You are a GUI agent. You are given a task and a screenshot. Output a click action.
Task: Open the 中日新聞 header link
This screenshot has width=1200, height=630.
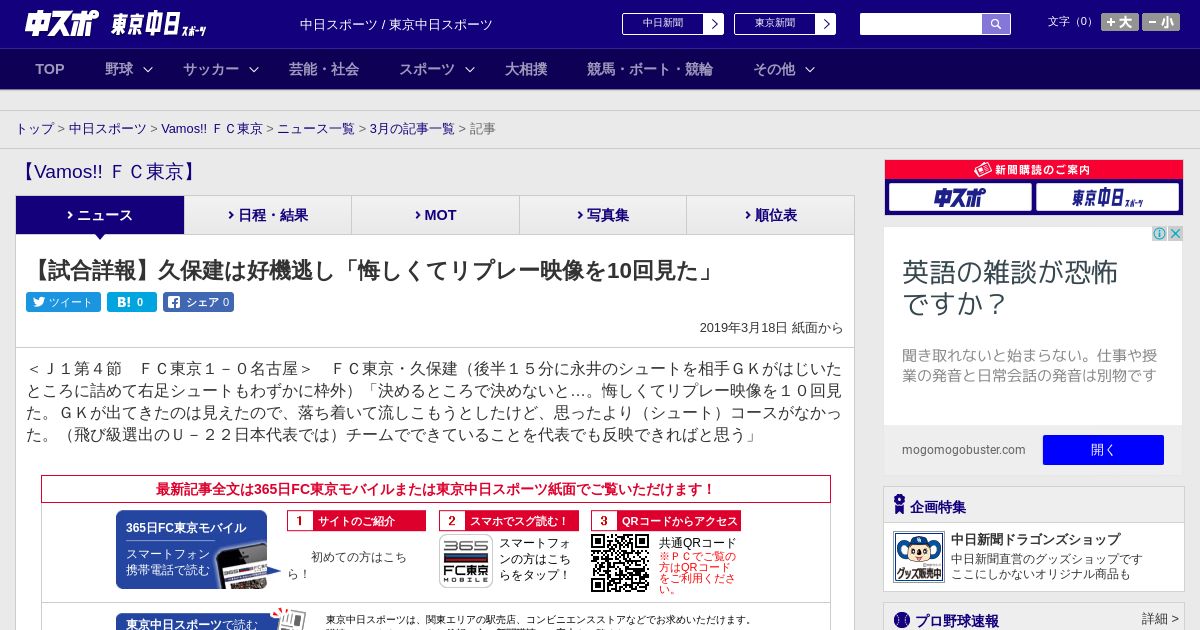672,24
